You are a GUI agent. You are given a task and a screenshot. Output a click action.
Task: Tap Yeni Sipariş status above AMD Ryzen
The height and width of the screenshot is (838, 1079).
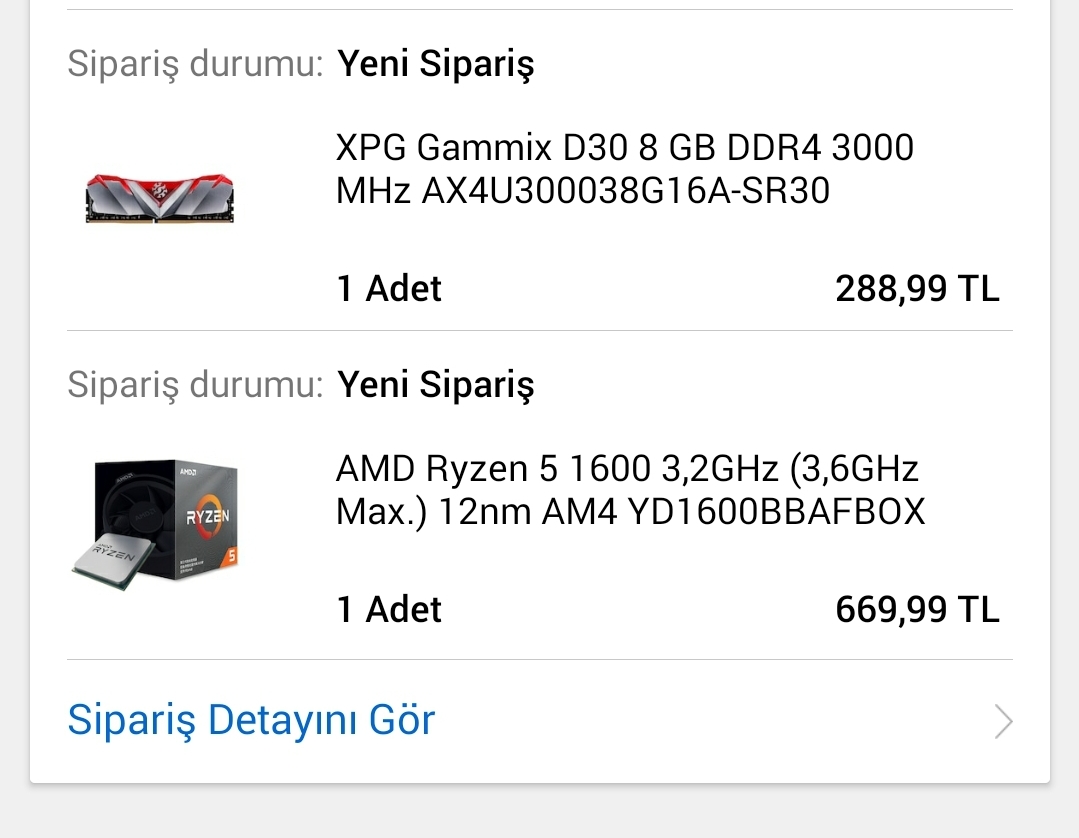(x=436, y=385)
